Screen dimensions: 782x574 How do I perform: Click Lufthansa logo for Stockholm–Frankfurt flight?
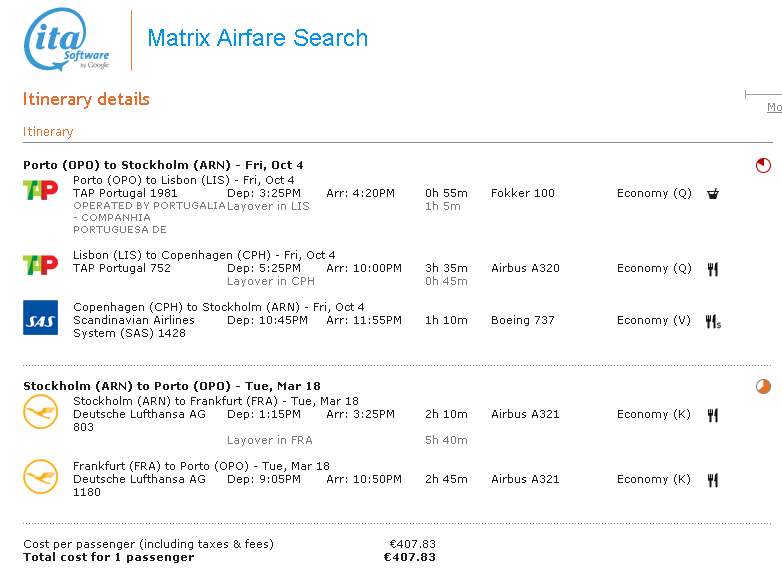pos(40,412)
